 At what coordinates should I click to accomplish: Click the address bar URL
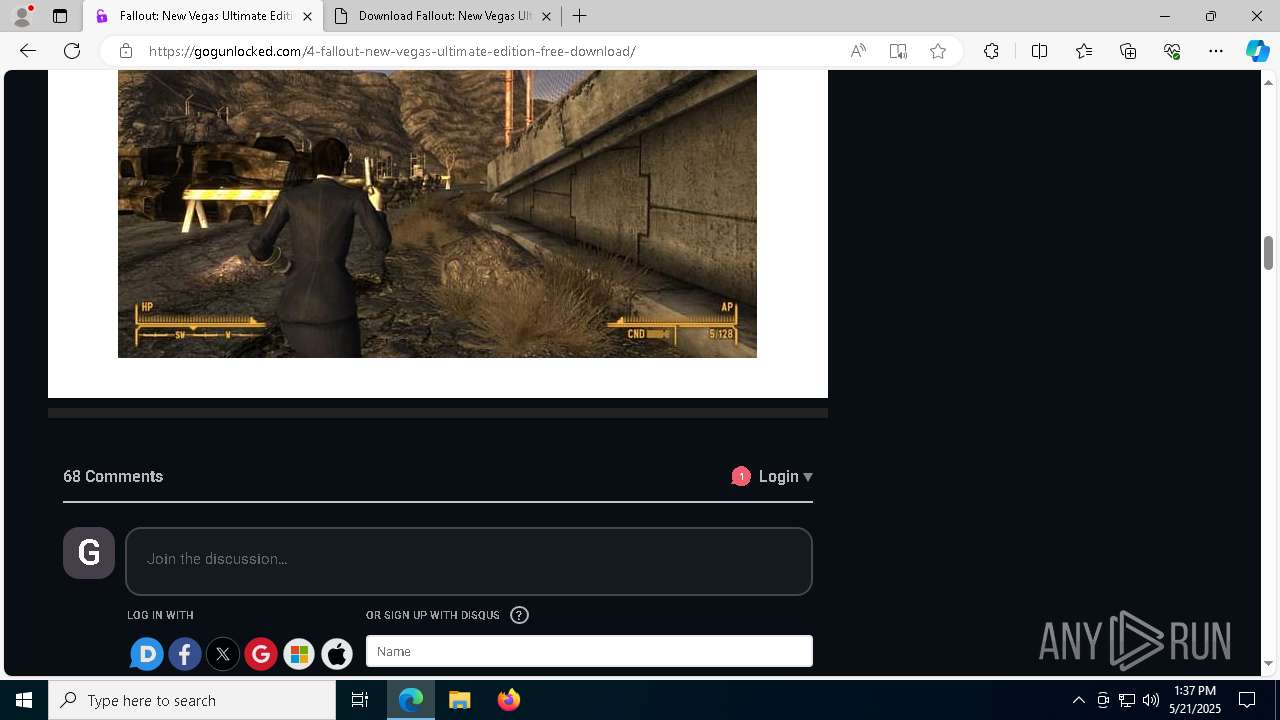pyautogui.click(x=392, y=51)
